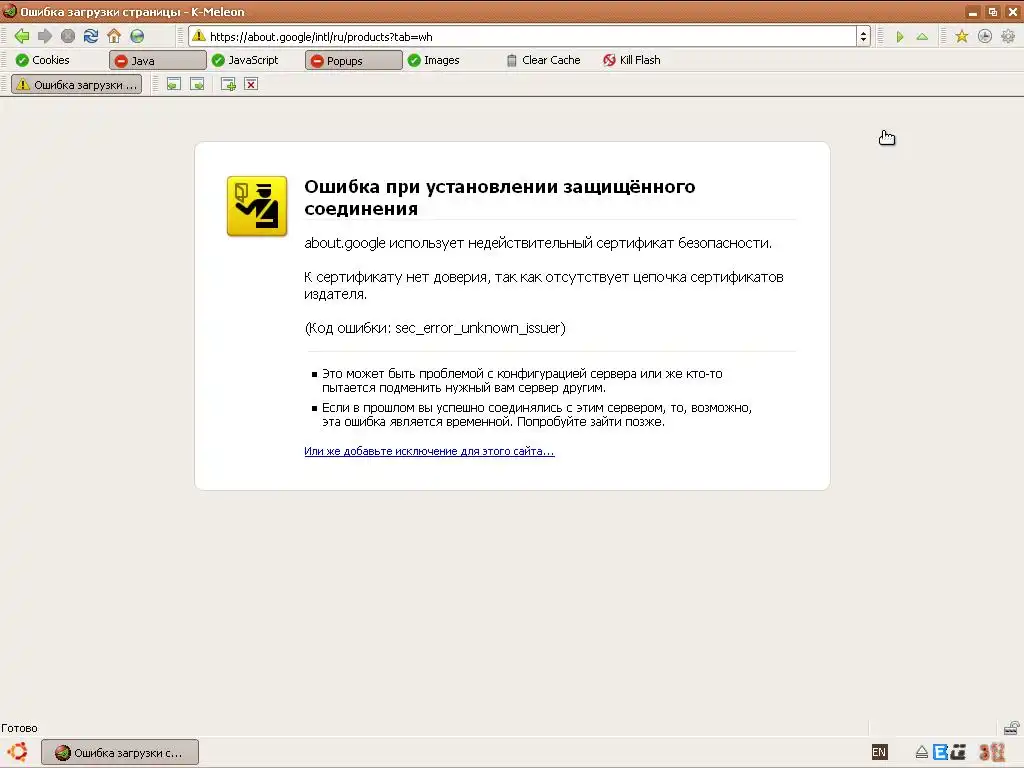
Task: Close the K-Meleon window
Action: click(x=1013, y=12)
